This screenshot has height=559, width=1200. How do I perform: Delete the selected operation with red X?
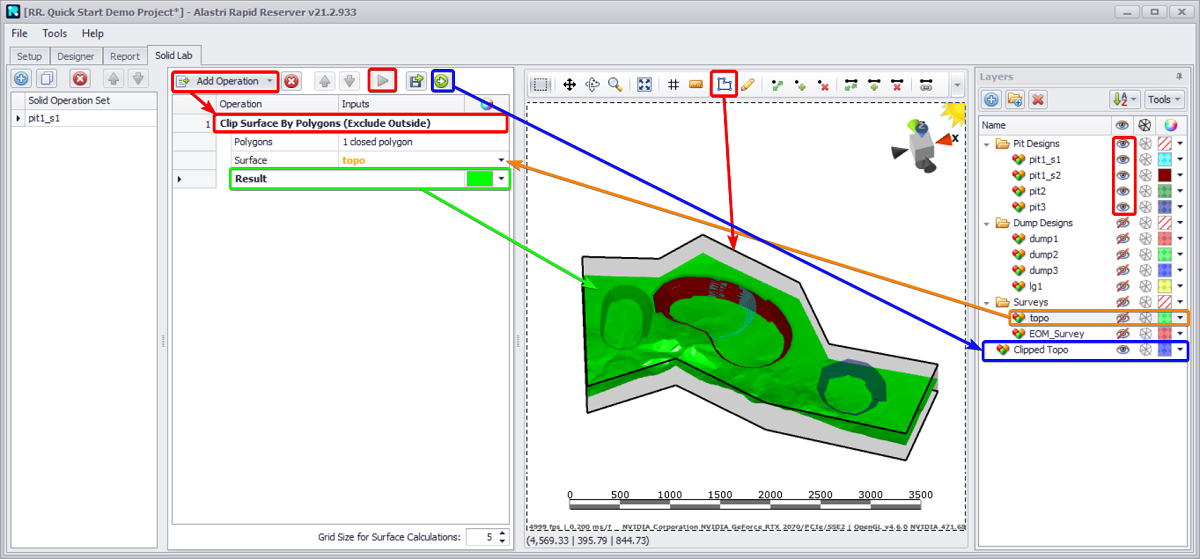(x=291, y=81)
